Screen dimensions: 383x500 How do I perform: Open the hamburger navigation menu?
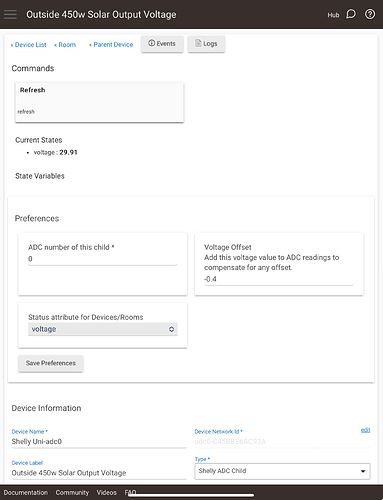tap(10, 14)
